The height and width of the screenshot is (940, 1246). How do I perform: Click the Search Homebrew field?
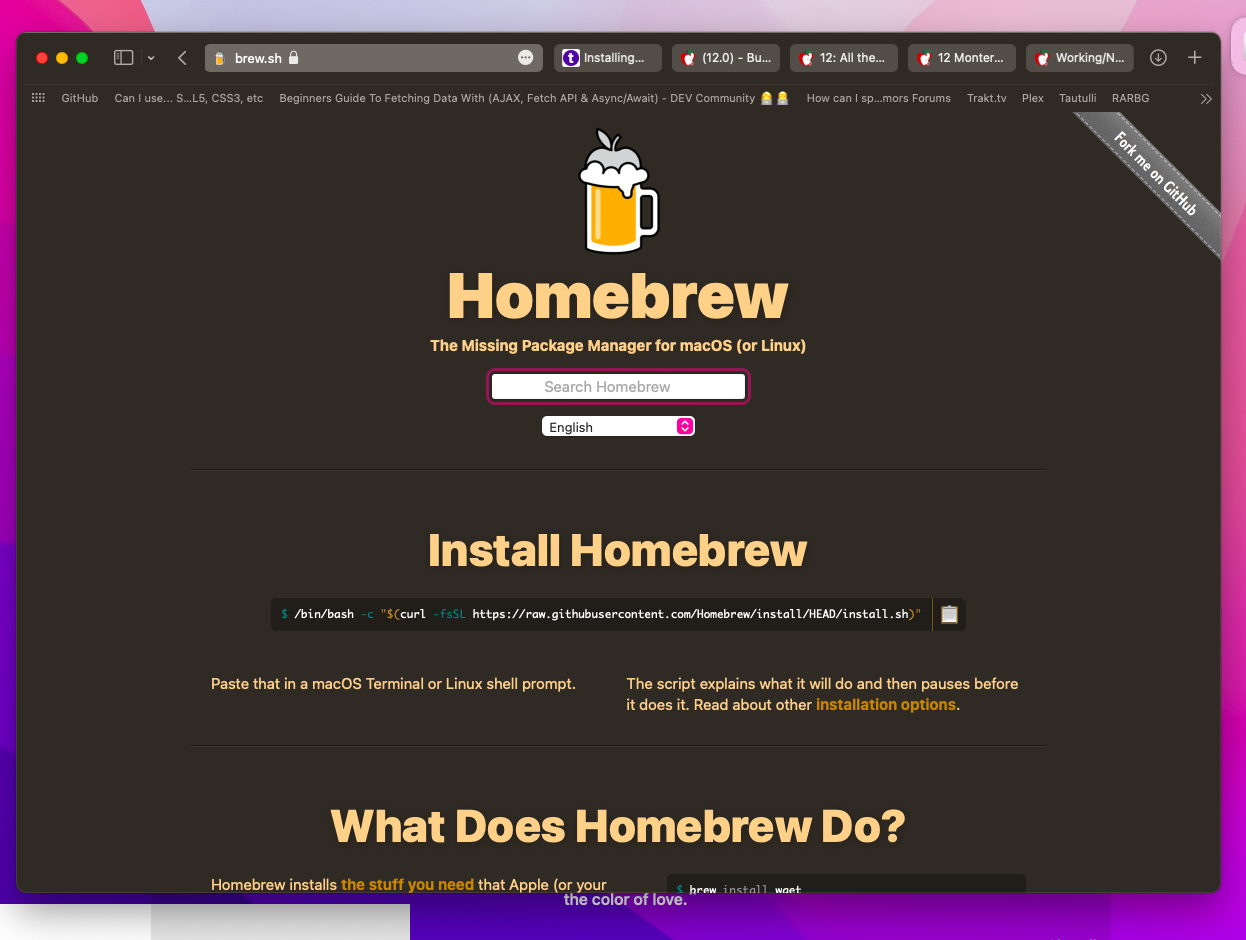click(x=618, y=386)
